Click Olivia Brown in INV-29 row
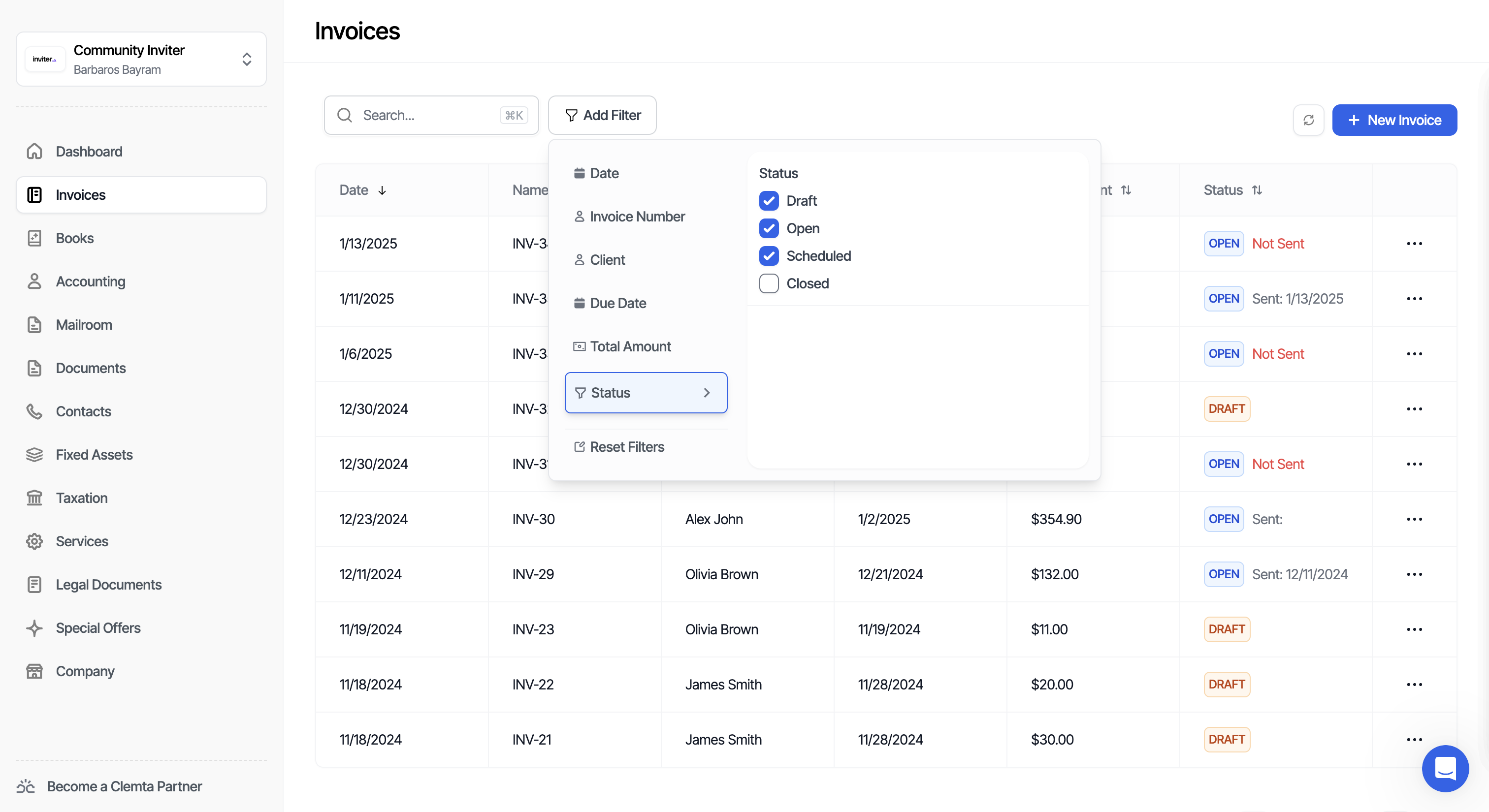 tap(721, 575)
